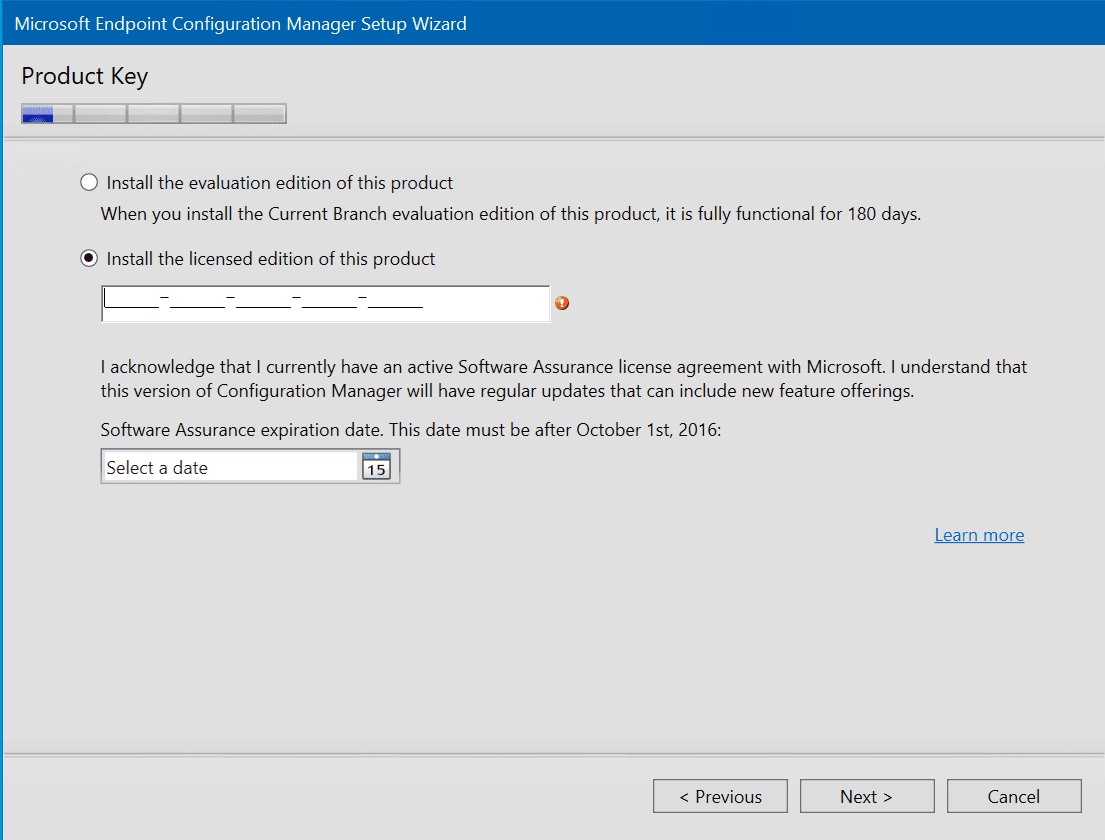
Task: Click the Next button to continue setup
Action: pyautogui.click(x=866, y=796)
